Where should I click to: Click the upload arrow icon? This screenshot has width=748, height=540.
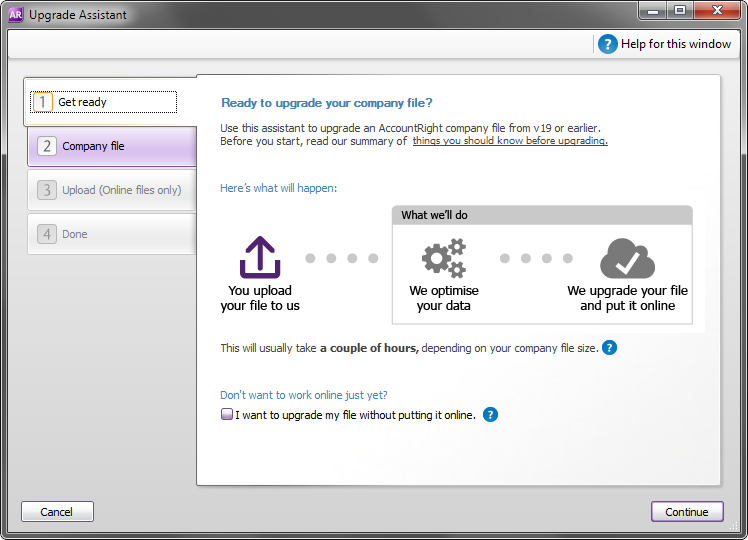point(260,257)
